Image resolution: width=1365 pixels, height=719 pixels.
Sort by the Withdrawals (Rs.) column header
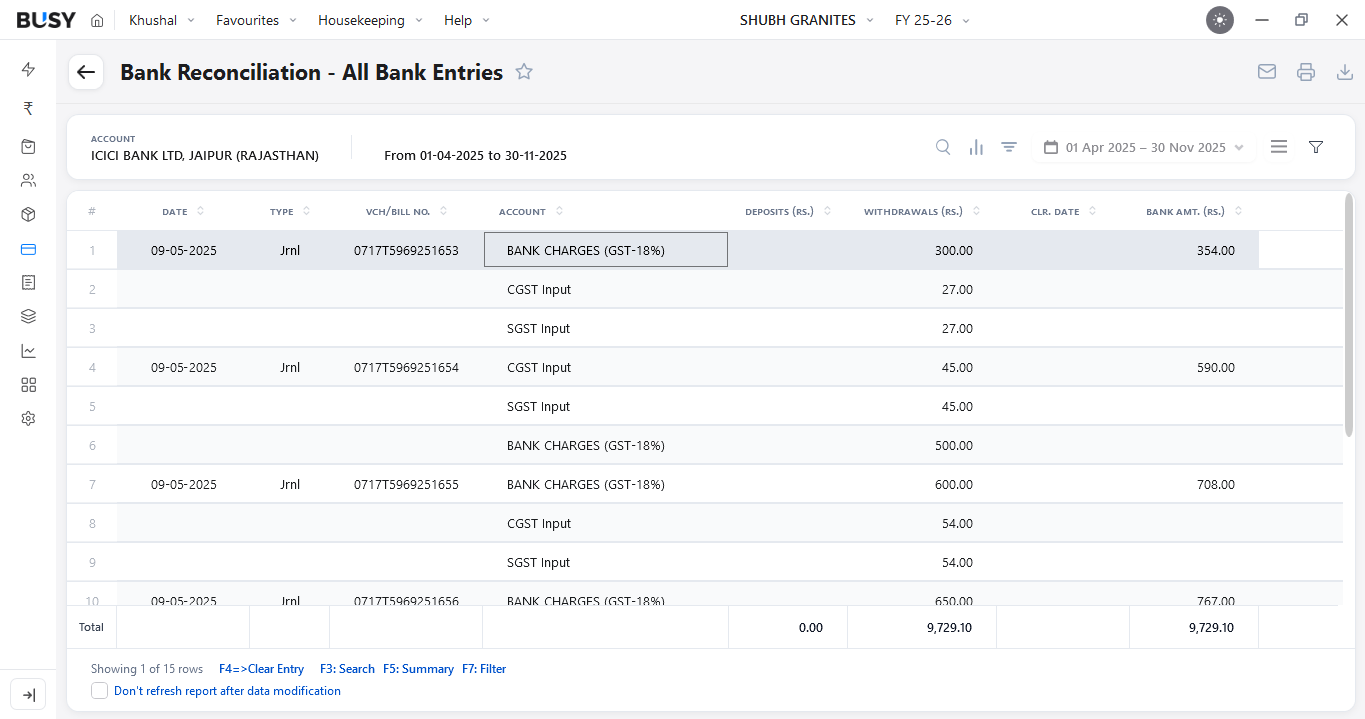[922, 211]
